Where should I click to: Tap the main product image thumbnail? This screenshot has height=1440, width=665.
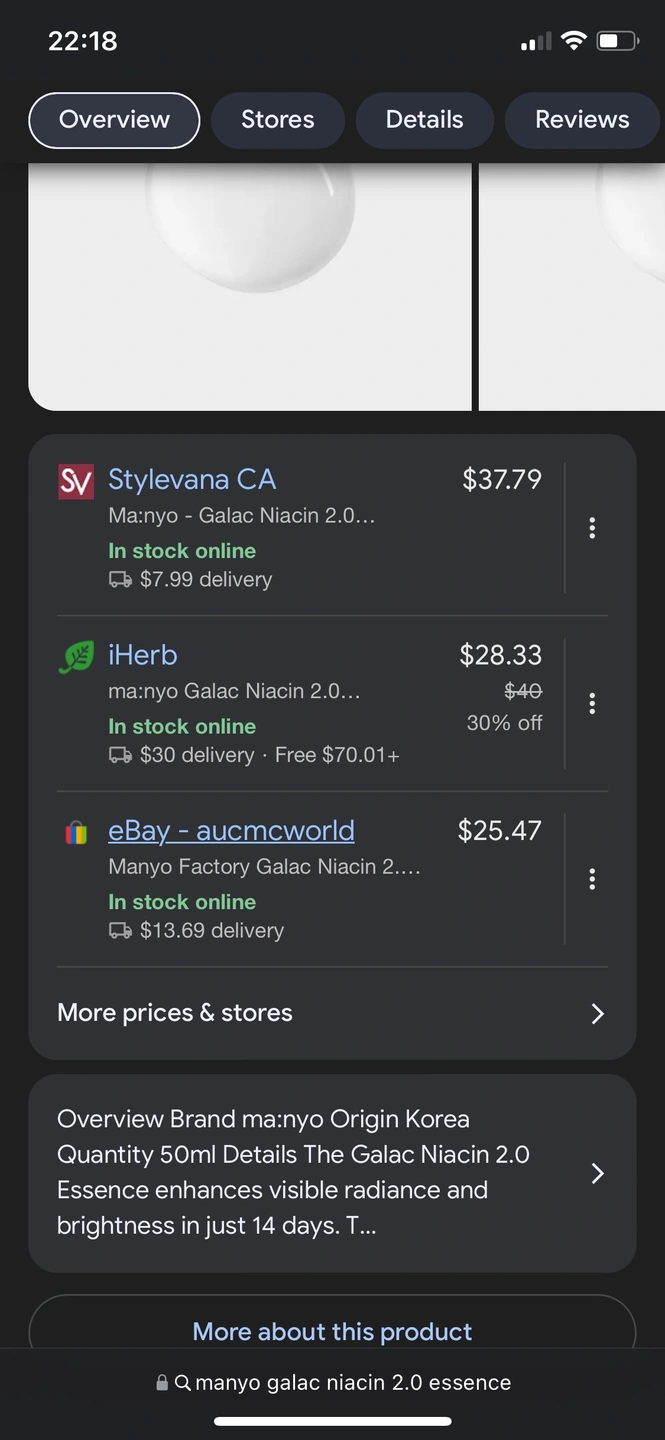click(250, 287)
